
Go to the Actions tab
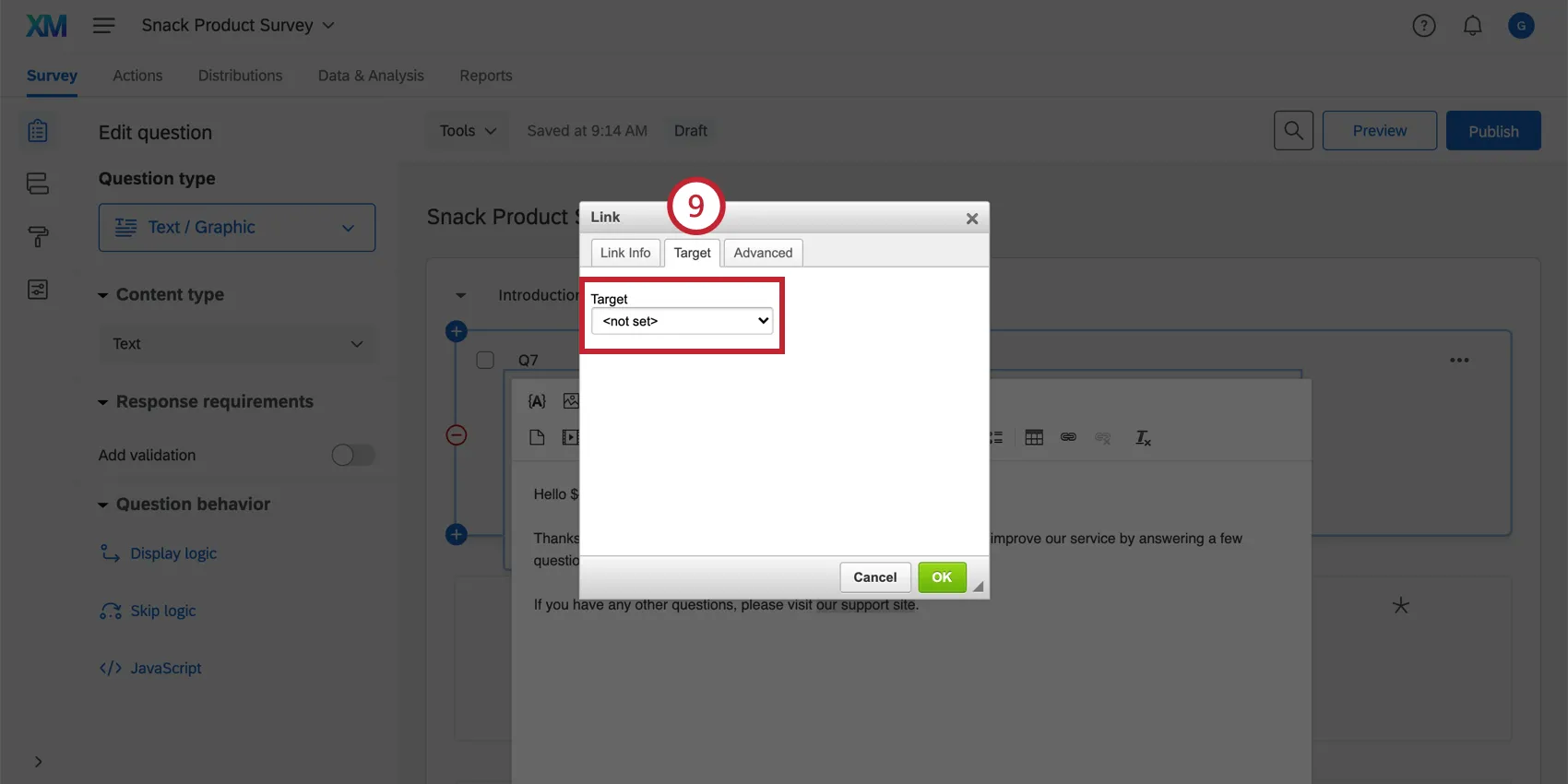[x=137, y=76]
